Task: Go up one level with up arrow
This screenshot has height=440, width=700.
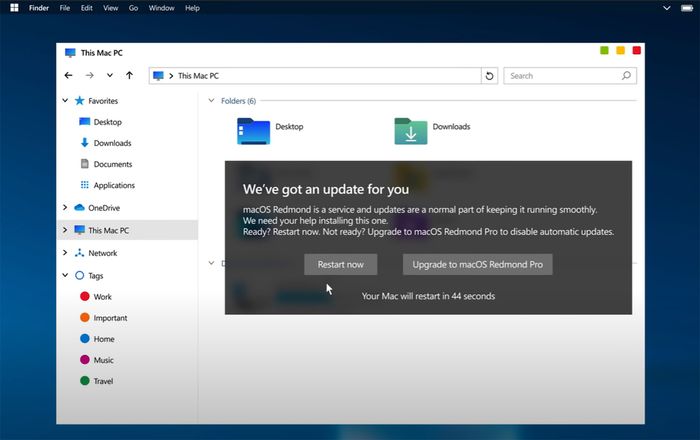Action: 129,75
